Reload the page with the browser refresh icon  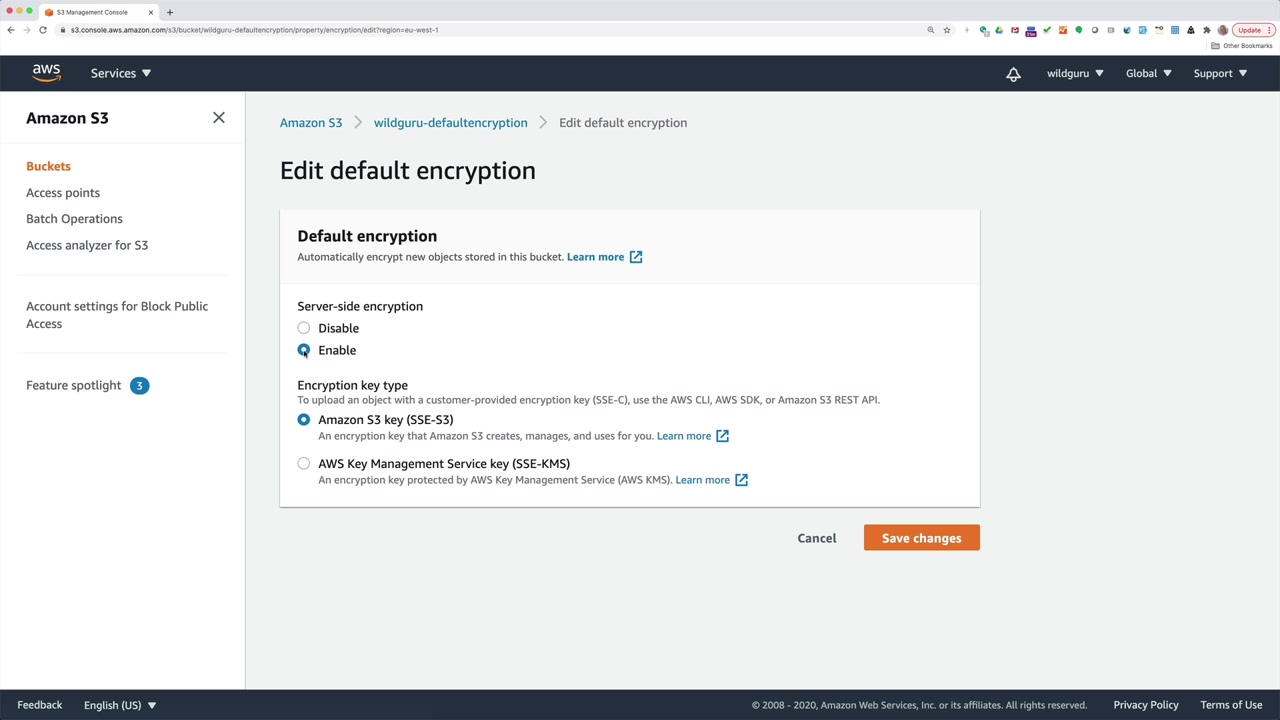[x=43, y=30]
